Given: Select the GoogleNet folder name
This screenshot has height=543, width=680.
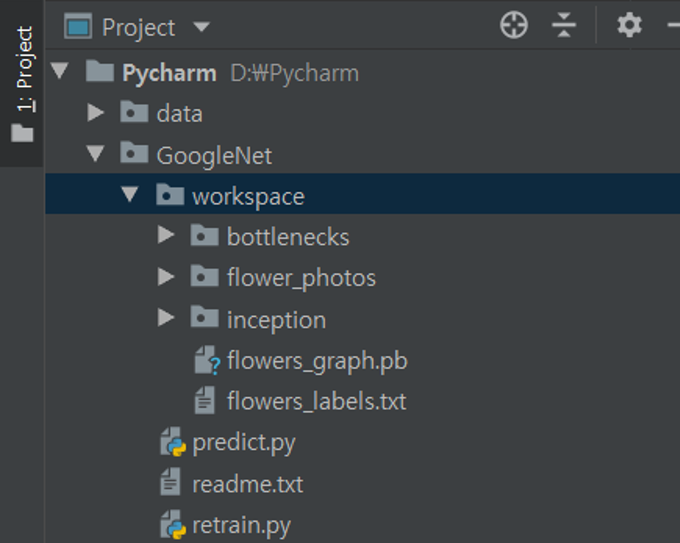Looking at the screenshot, I should click(x=214, y=156).
